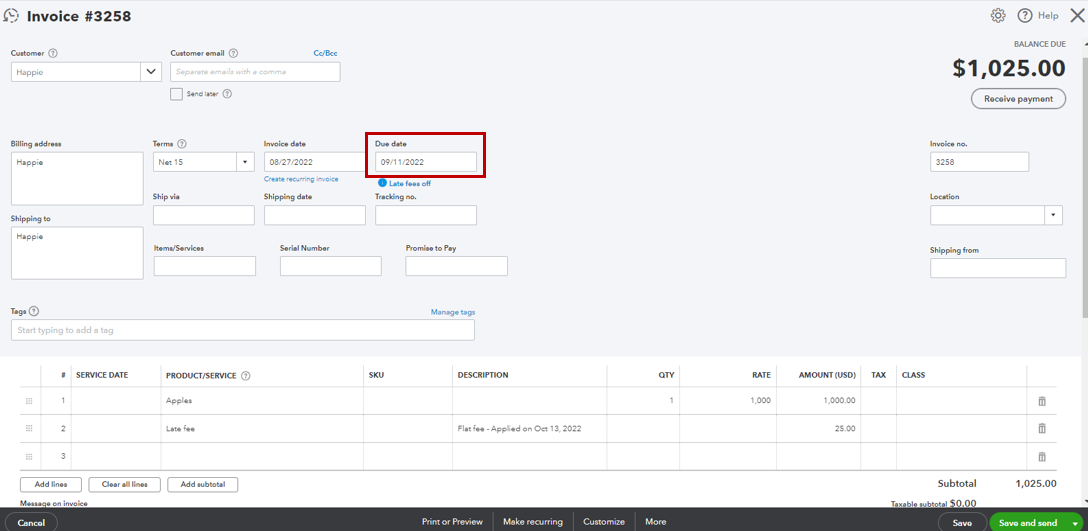Screen dimensions: 1088x531
Task: Click the Help question mark icon
Action: pos(1025,16)
